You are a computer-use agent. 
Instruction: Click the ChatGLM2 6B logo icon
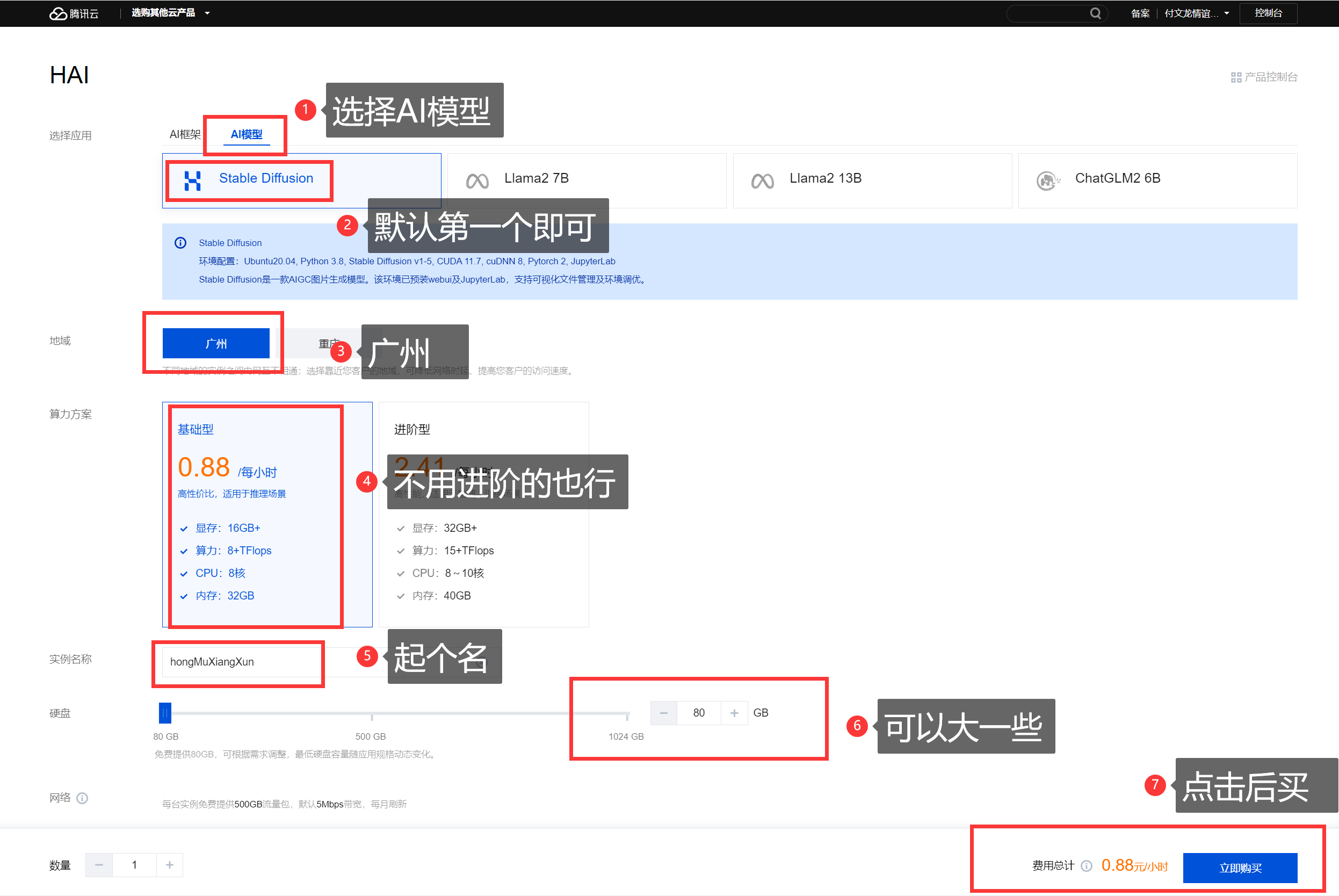[1048, 180]
